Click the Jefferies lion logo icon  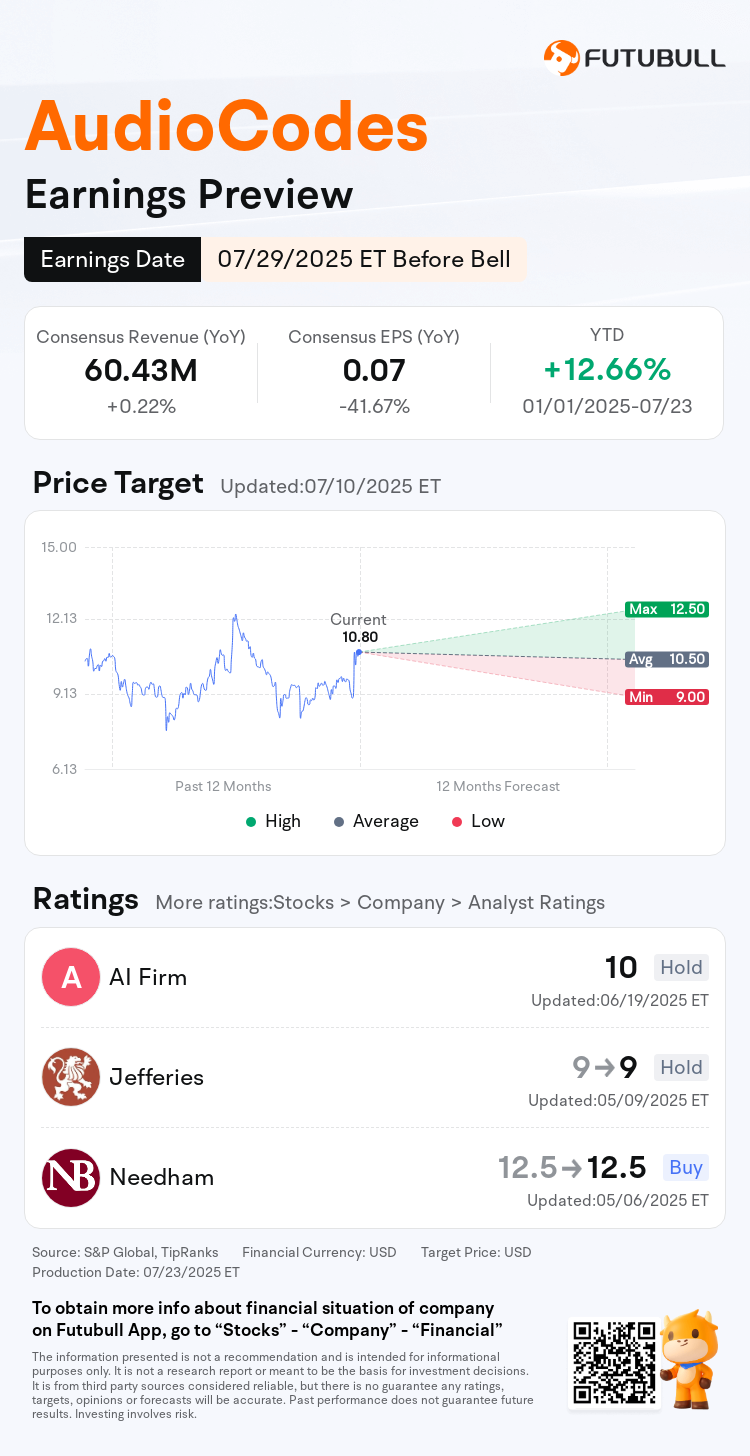[71, 1077]
